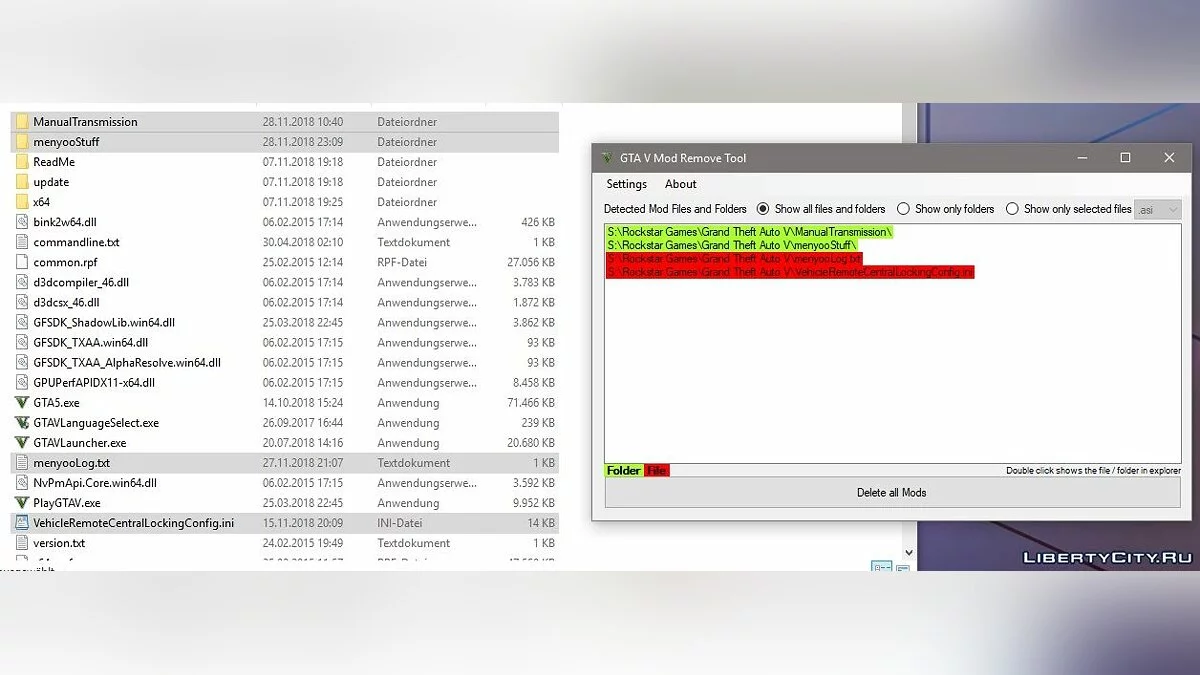Click the bink2w64.dll file icon
This screenshot has width=1200, height=675.
pos(22,222)
